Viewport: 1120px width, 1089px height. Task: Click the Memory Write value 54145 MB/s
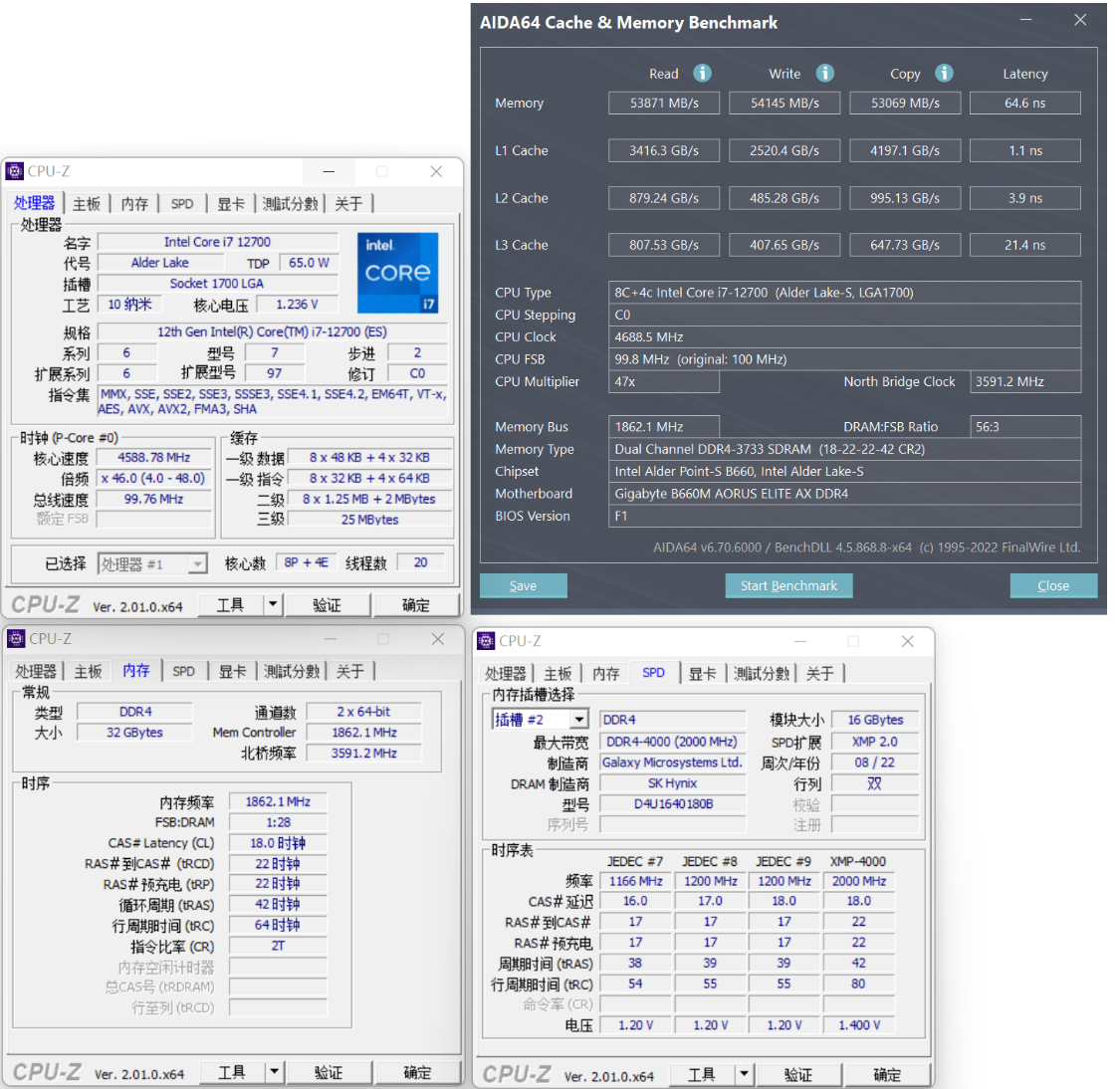[x=784, y=103]
